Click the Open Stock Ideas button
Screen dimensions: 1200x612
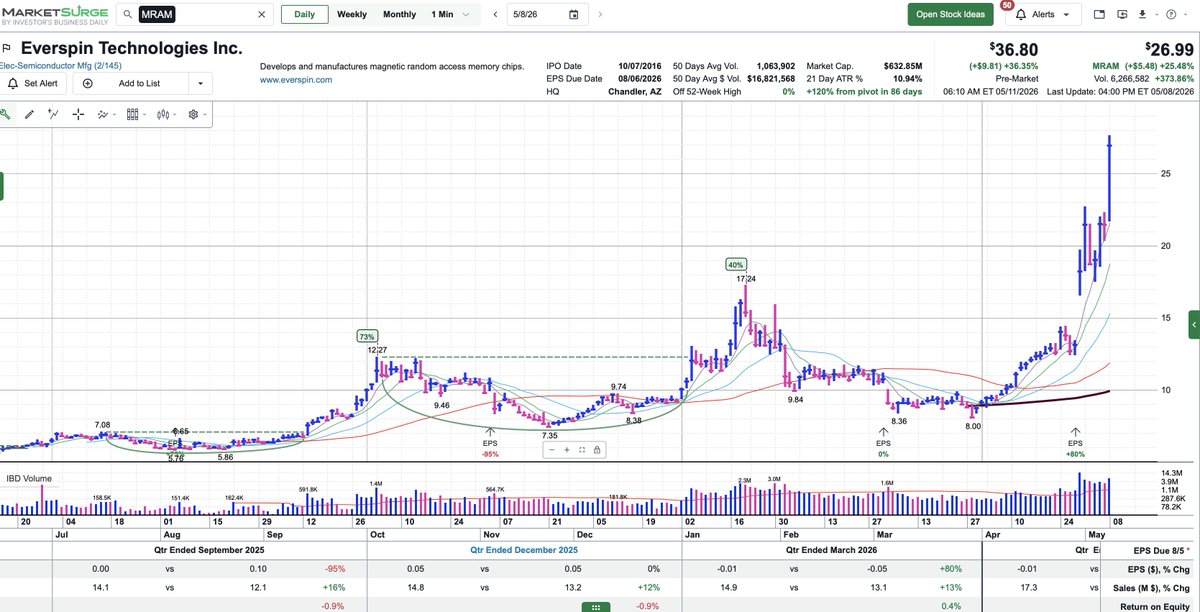coord(950,14)
